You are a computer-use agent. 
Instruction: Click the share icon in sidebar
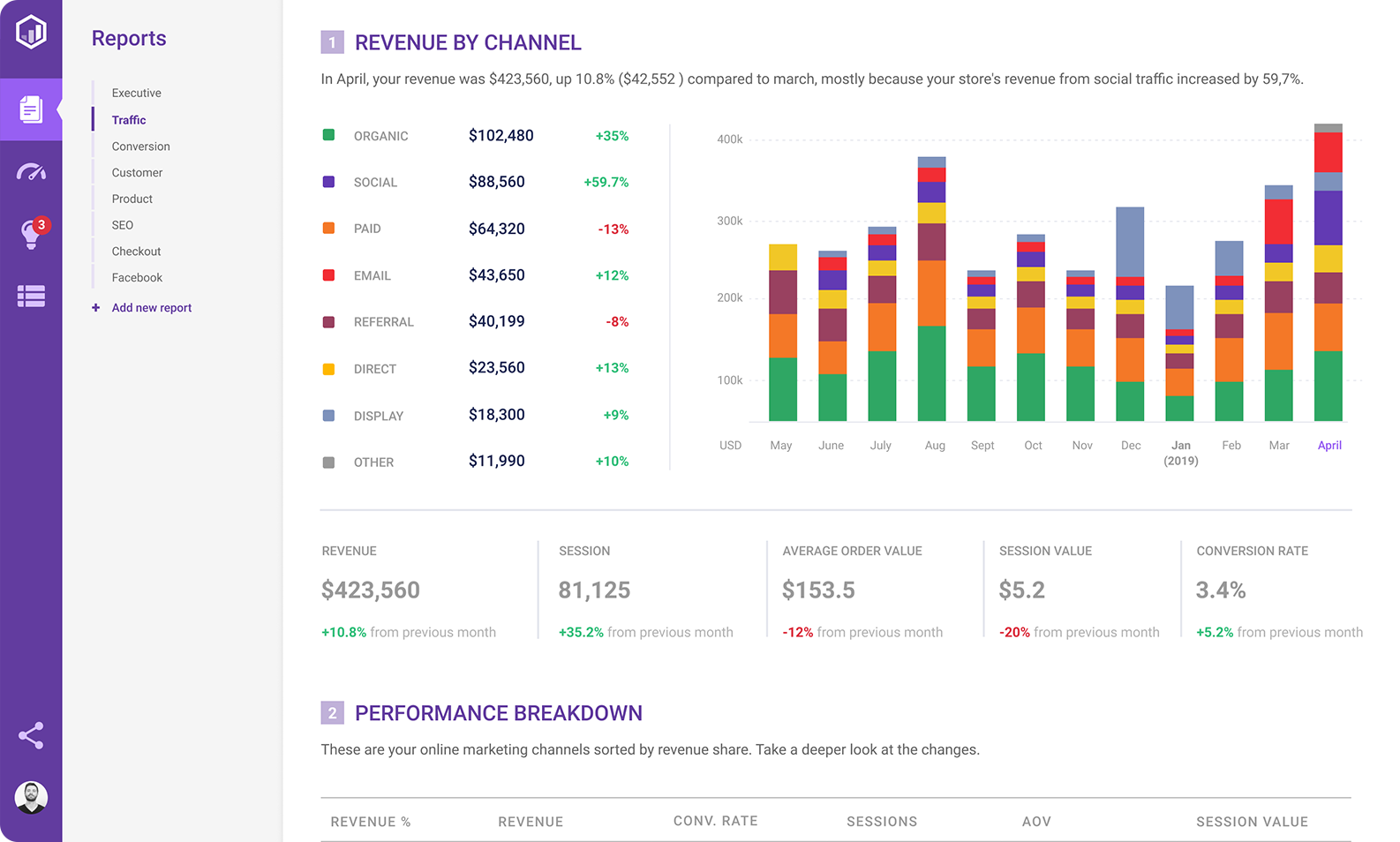coord(31,736)
